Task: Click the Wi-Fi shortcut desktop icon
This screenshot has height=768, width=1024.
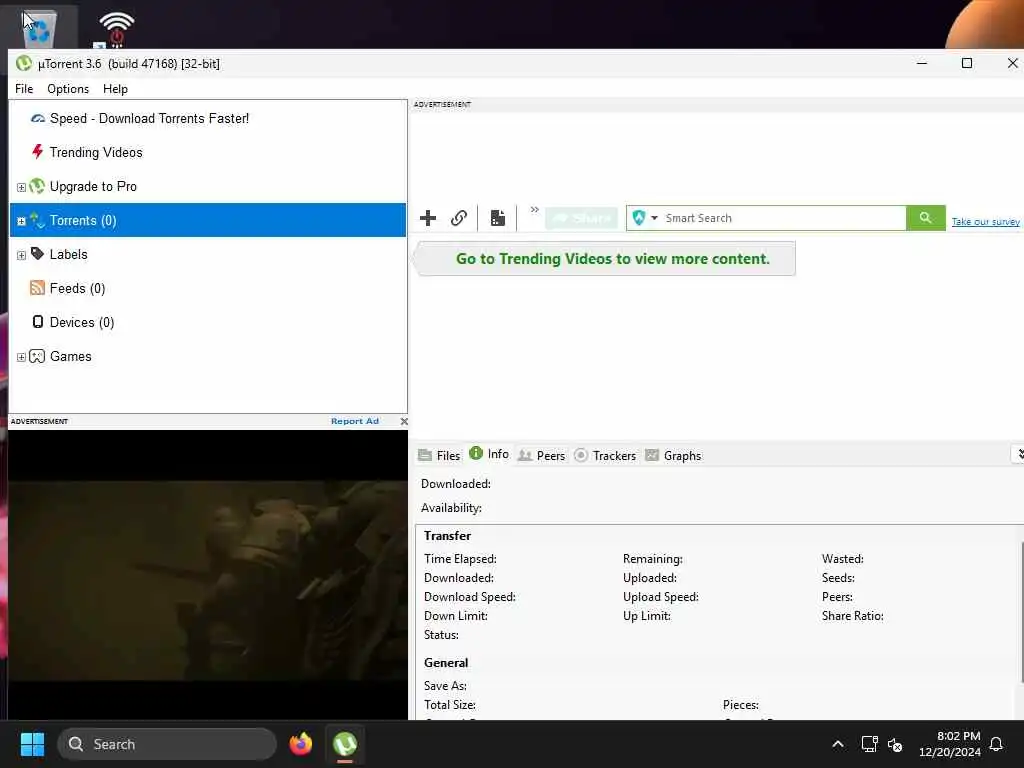Action: (115, 29)
